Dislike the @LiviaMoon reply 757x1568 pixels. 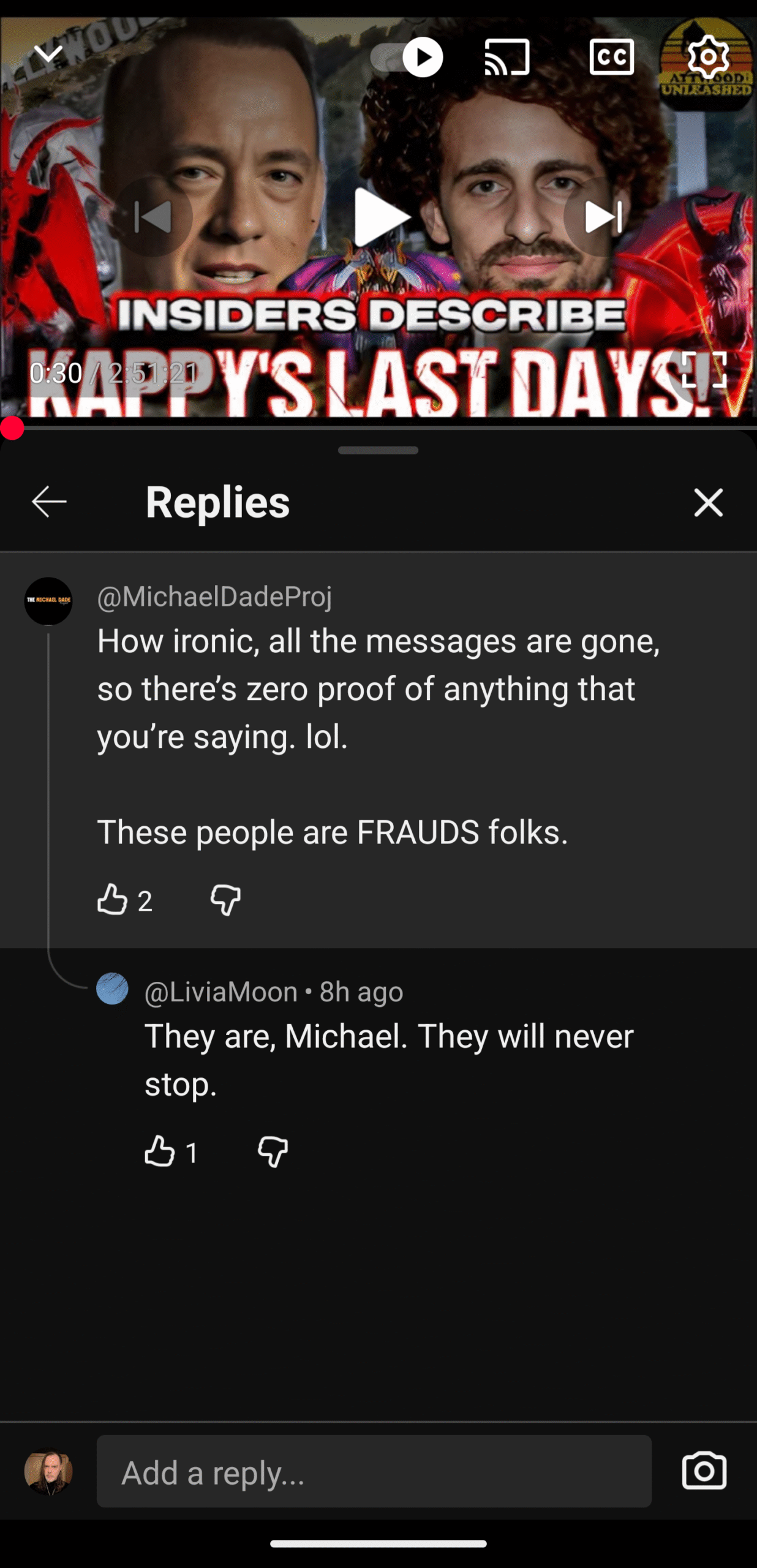(273, 1151)
